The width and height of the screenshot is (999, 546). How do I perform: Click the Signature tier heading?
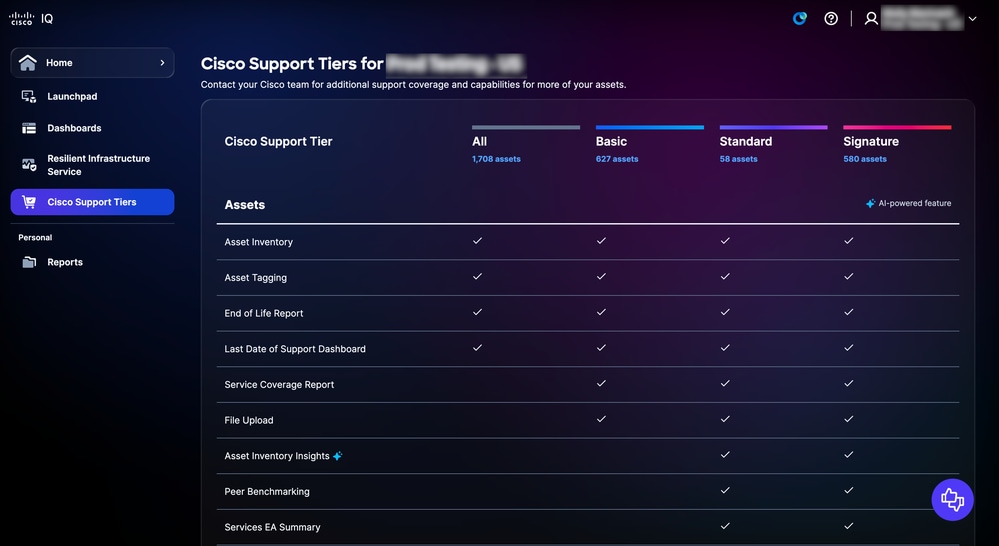pyautogui.click(x=871, y=141)
